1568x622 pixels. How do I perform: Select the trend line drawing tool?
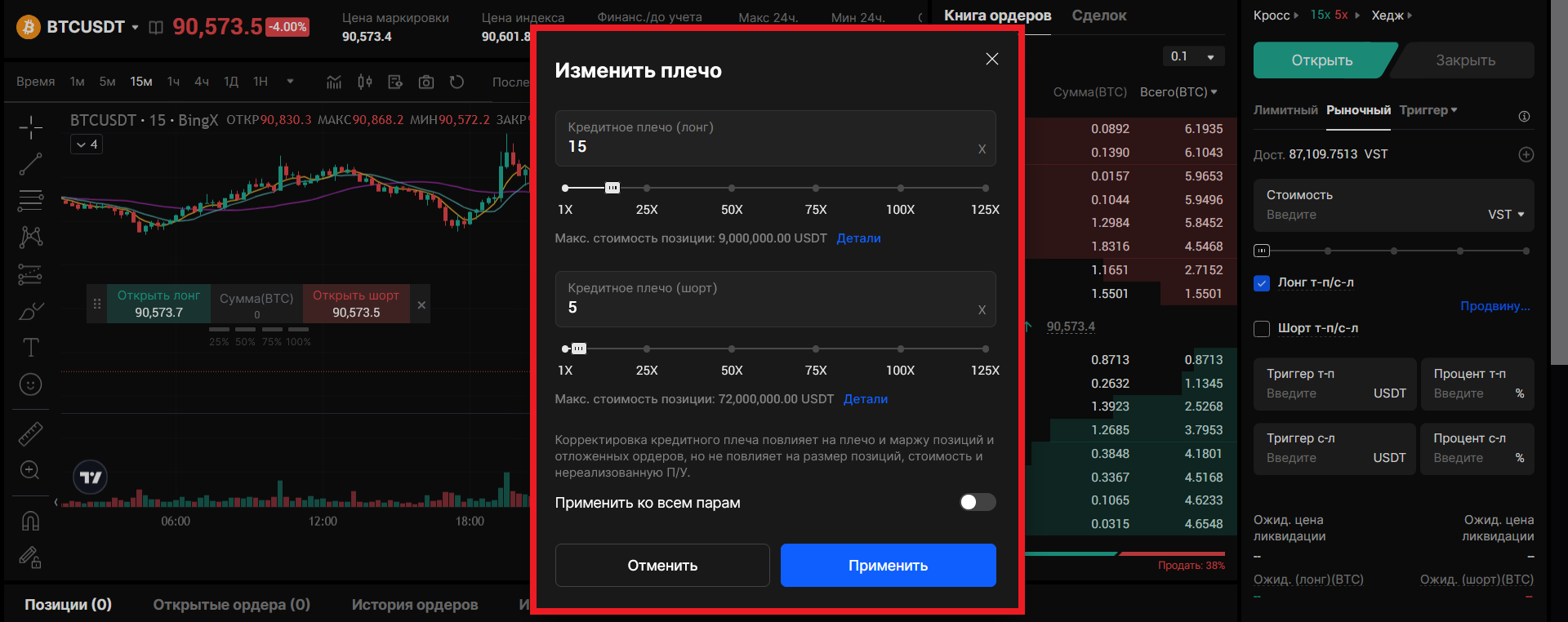click(30, 164)
